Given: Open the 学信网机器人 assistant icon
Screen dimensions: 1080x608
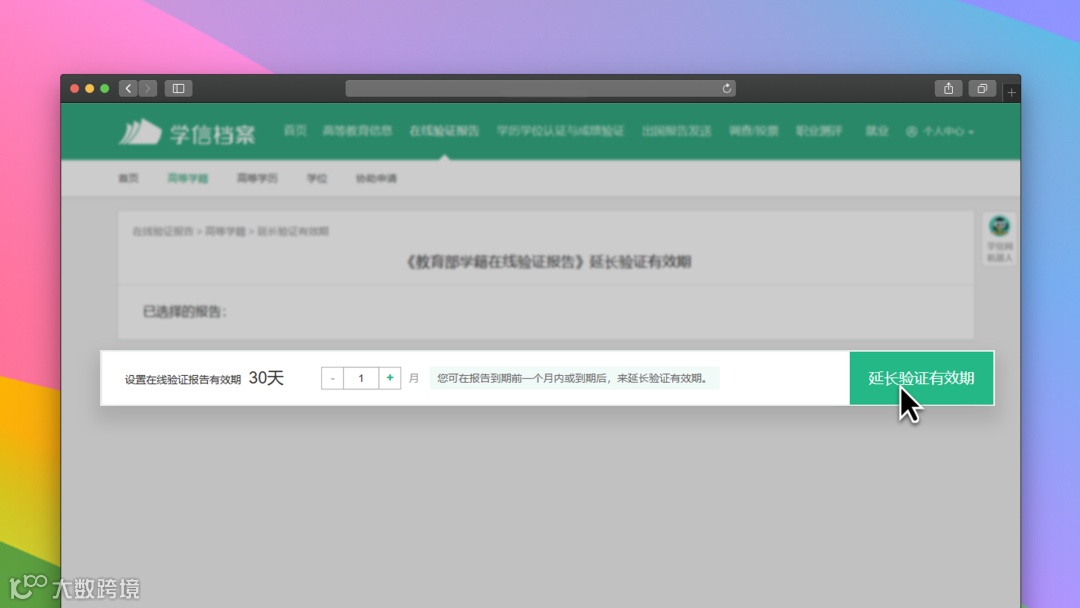Looking at the screenshot, I should click(x=999, y=238).
